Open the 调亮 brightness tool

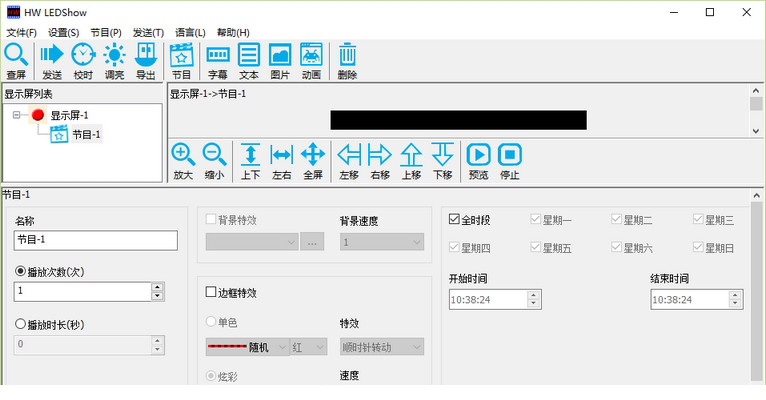[x=114, y=61]
